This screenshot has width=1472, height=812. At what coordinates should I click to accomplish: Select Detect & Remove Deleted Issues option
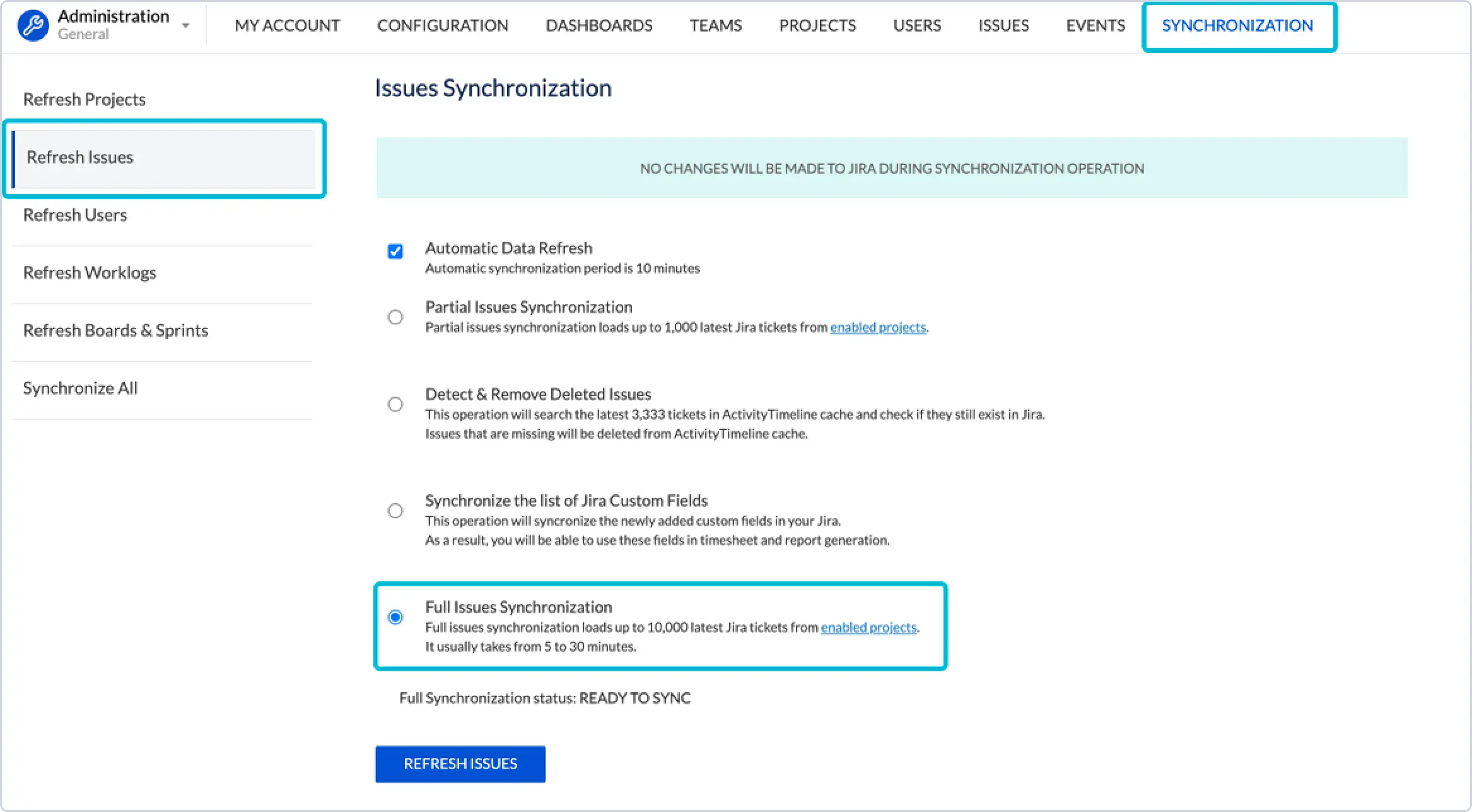395,404
